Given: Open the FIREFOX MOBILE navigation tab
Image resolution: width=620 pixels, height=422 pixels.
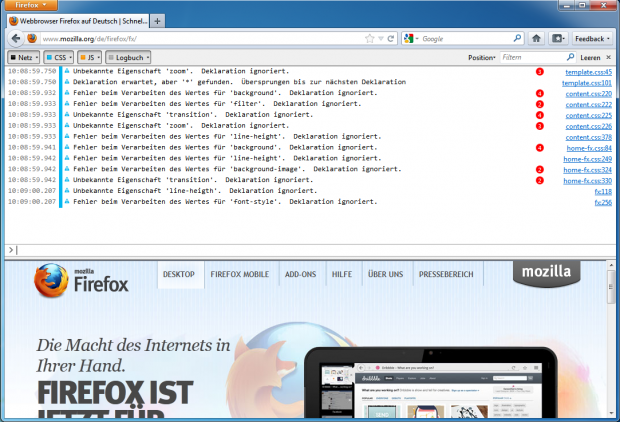Looking at the screenshot, I should (x=240, y=274).
